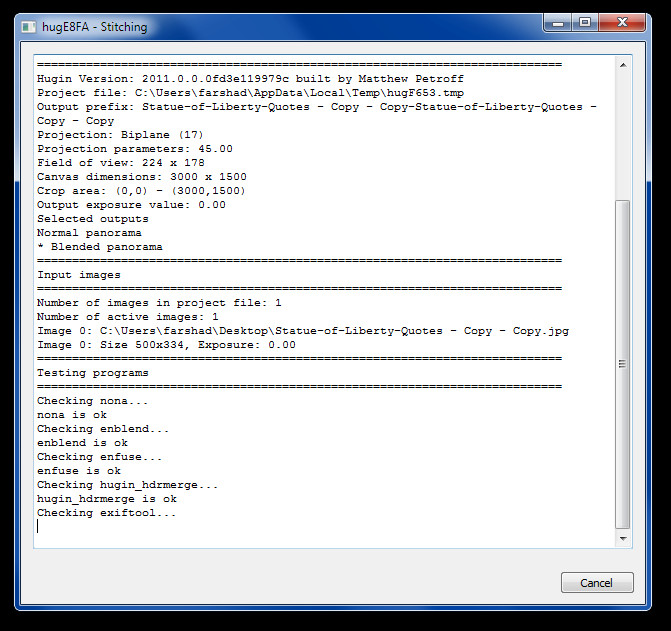Click the 'Checking enfuse...' line
This screenshot has width=671, height=631.
pyautogui.click(x=99, y=457)
